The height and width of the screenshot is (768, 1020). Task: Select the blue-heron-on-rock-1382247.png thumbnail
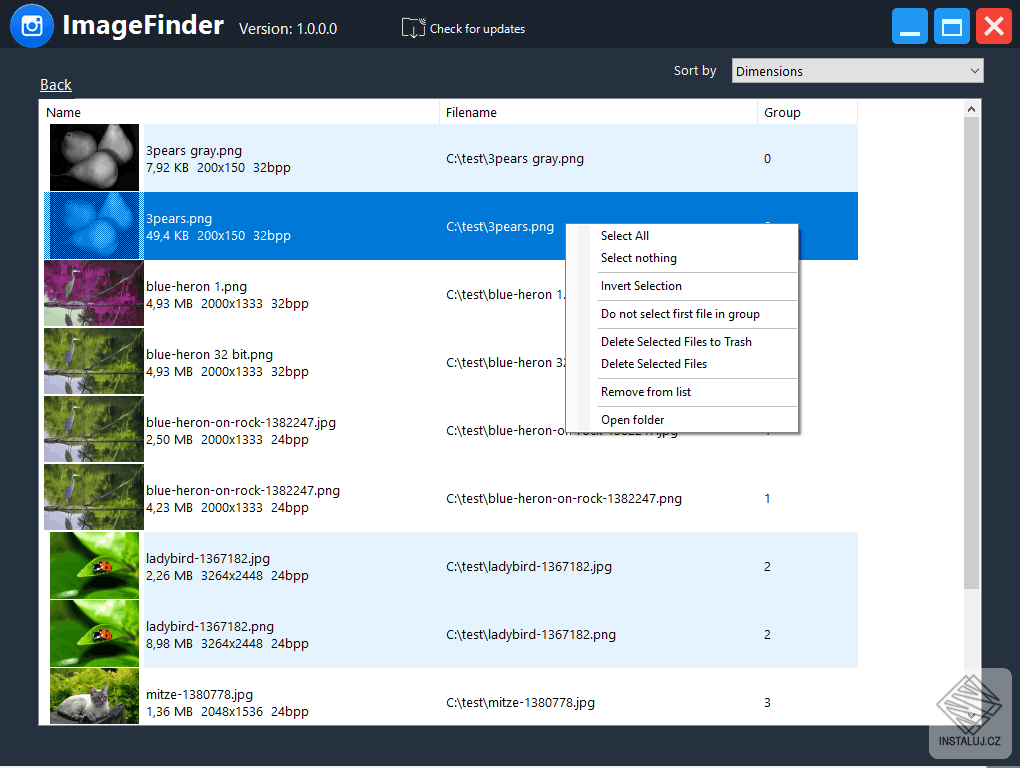[x=94, y=497]
